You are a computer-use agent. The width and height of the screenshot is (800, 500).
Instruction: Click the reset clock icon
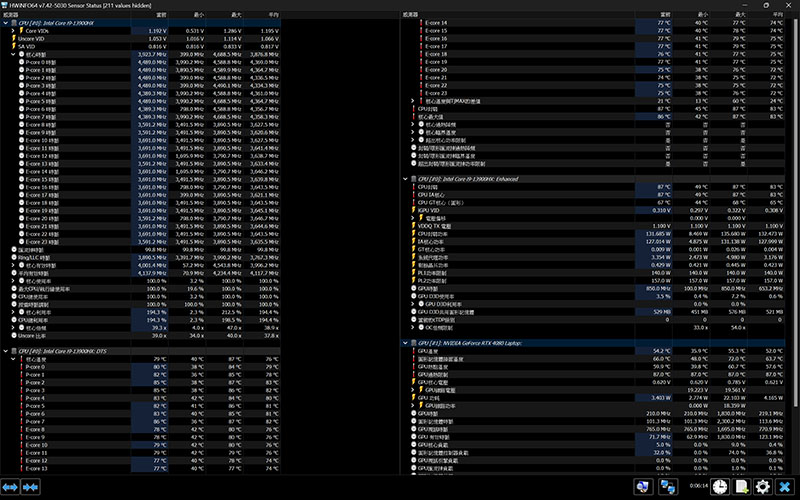(x=720, y=486)
